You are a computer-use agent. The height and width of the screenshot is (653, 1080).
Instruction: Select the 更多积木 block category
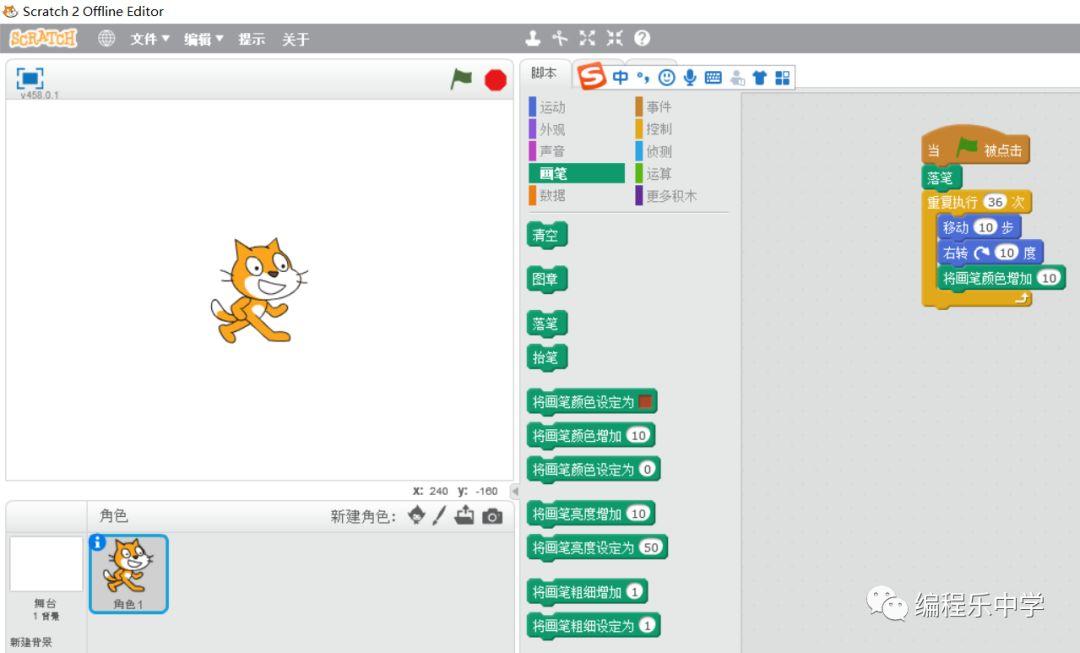pyautogui.click(x=666, y=195)
